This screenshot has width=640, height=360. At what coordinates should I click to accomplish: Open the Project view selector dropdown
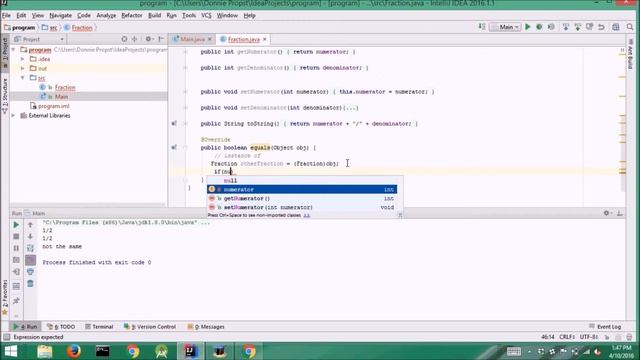(x=39, y=39)
